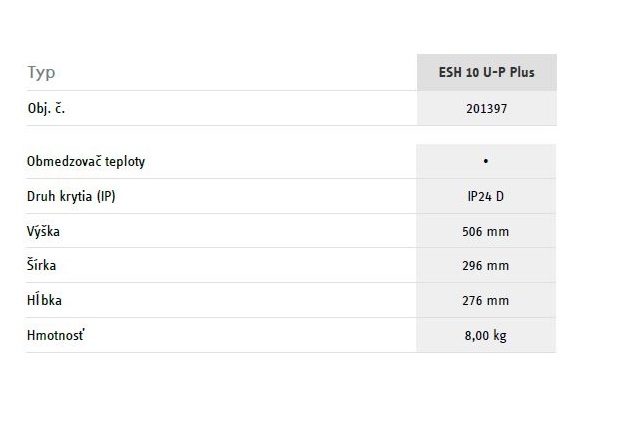This screenshot has width=624, height=436.
Task: Select the 276 mm depth value
Action: tap(486, 300)
